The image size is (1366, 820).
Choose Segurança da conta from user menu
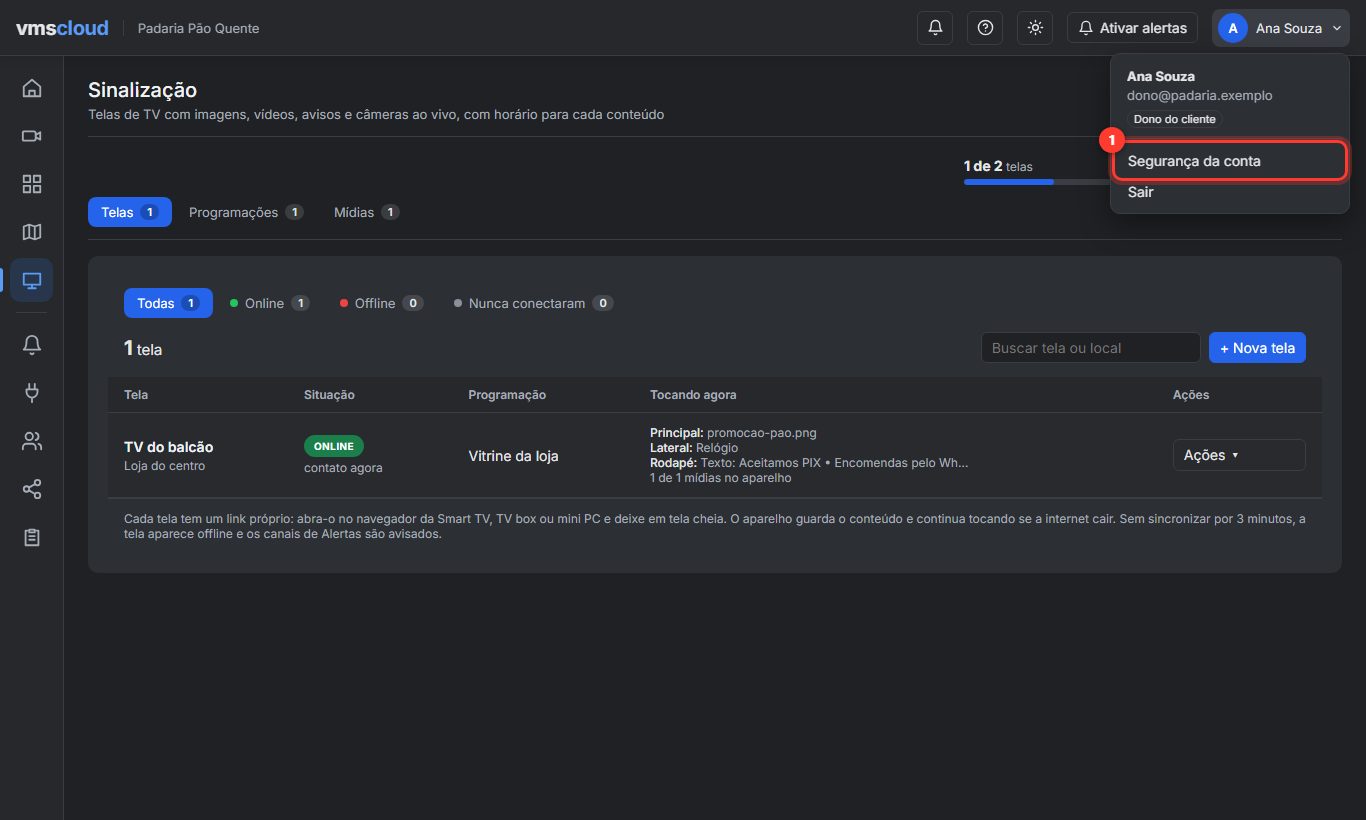click(x=1230, y=161)
